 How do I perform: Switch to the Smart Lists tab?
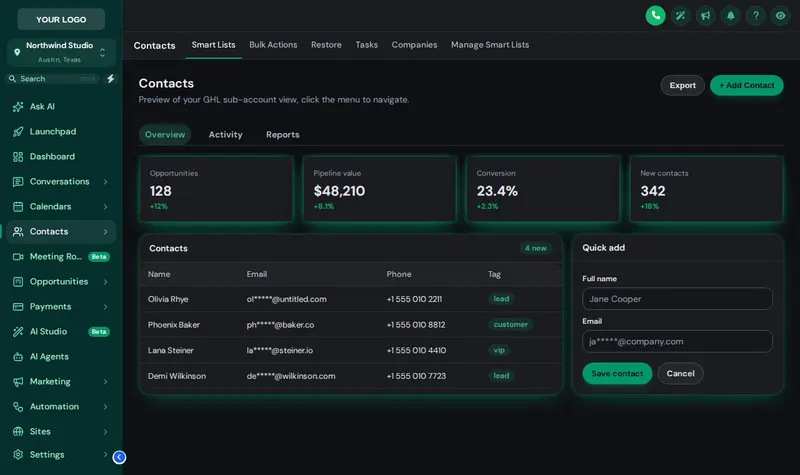click(x=213, y=45)
